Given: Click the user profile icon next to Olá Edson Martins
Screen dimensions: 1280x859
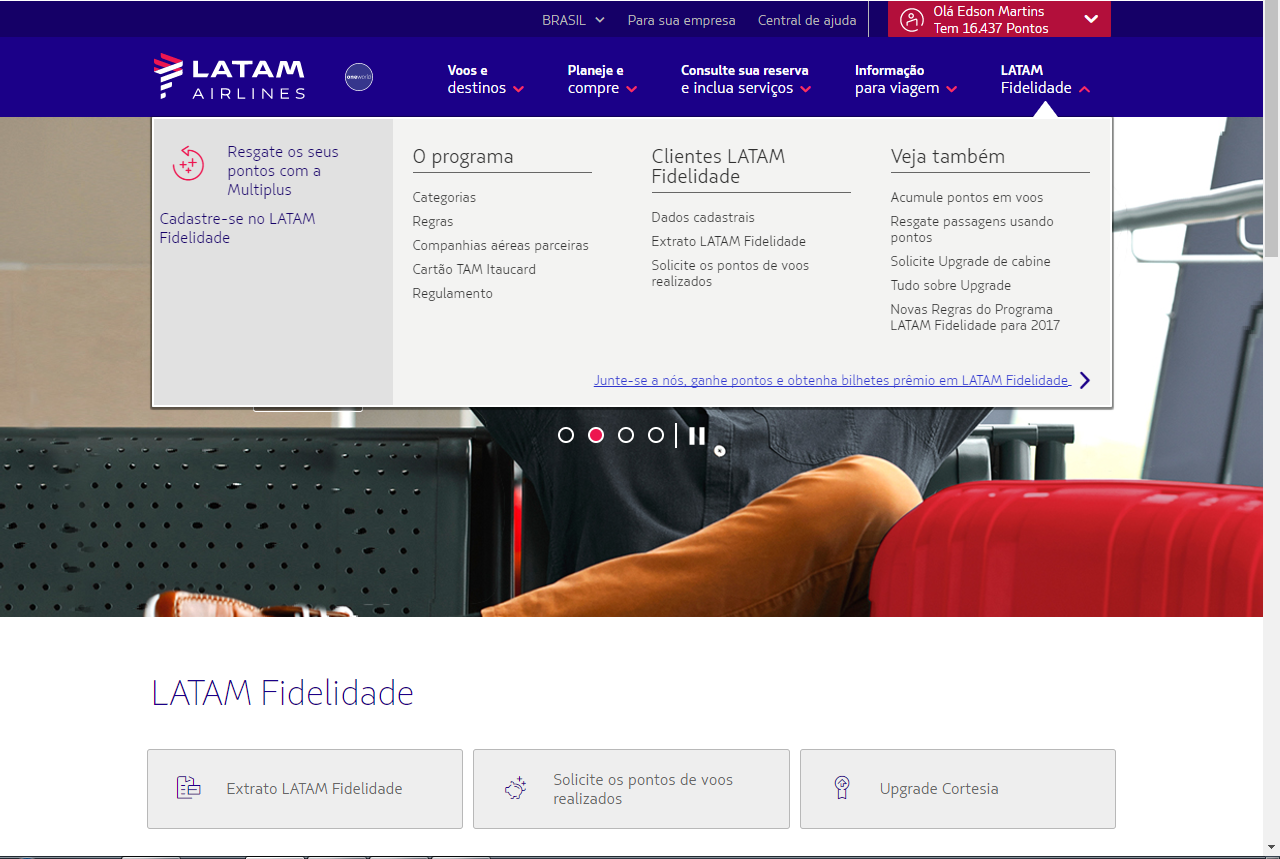Looking at the screenshot, I should 910,18.
